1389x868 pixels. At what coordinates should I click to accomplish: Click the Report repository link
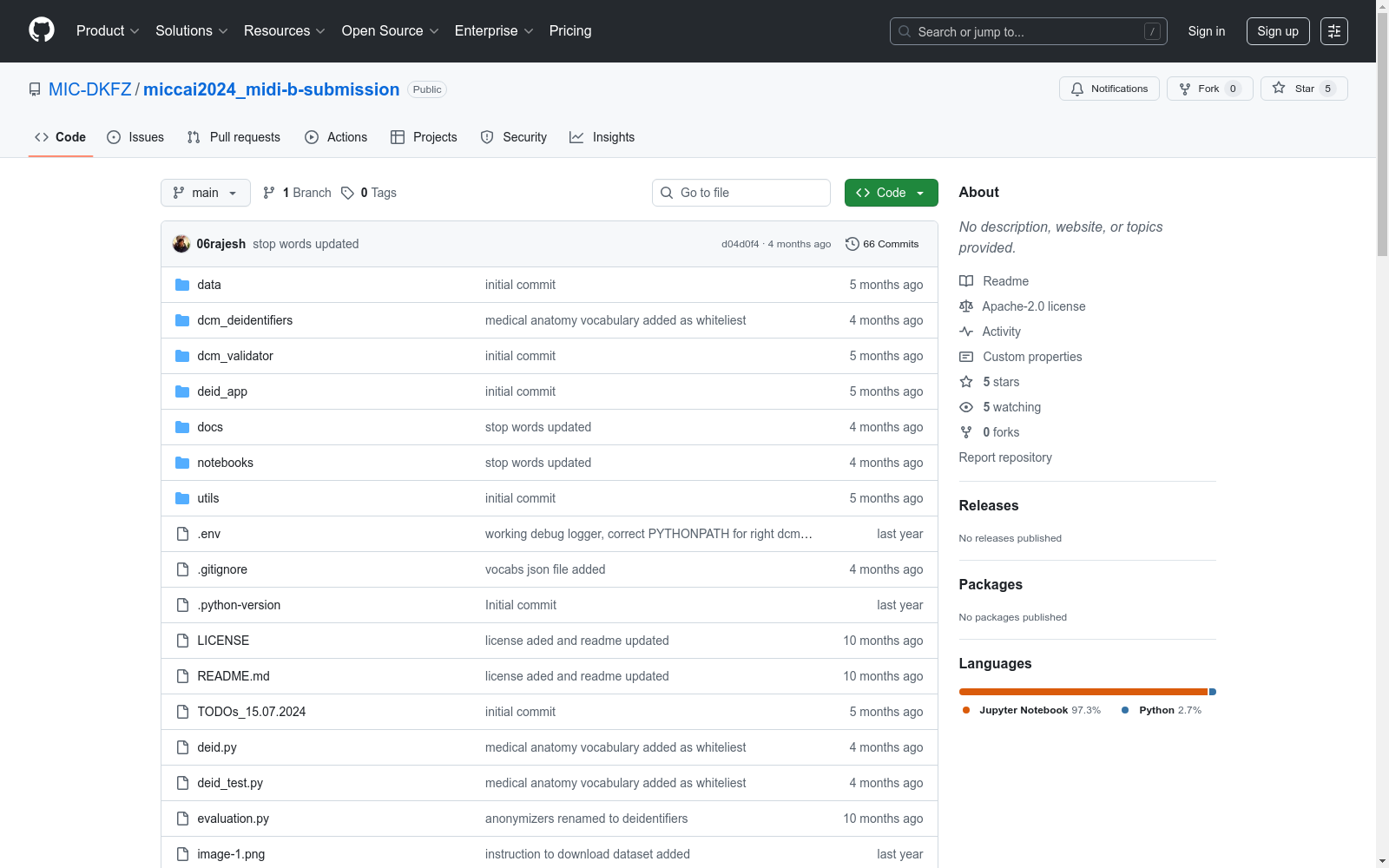coord(1005,457)
